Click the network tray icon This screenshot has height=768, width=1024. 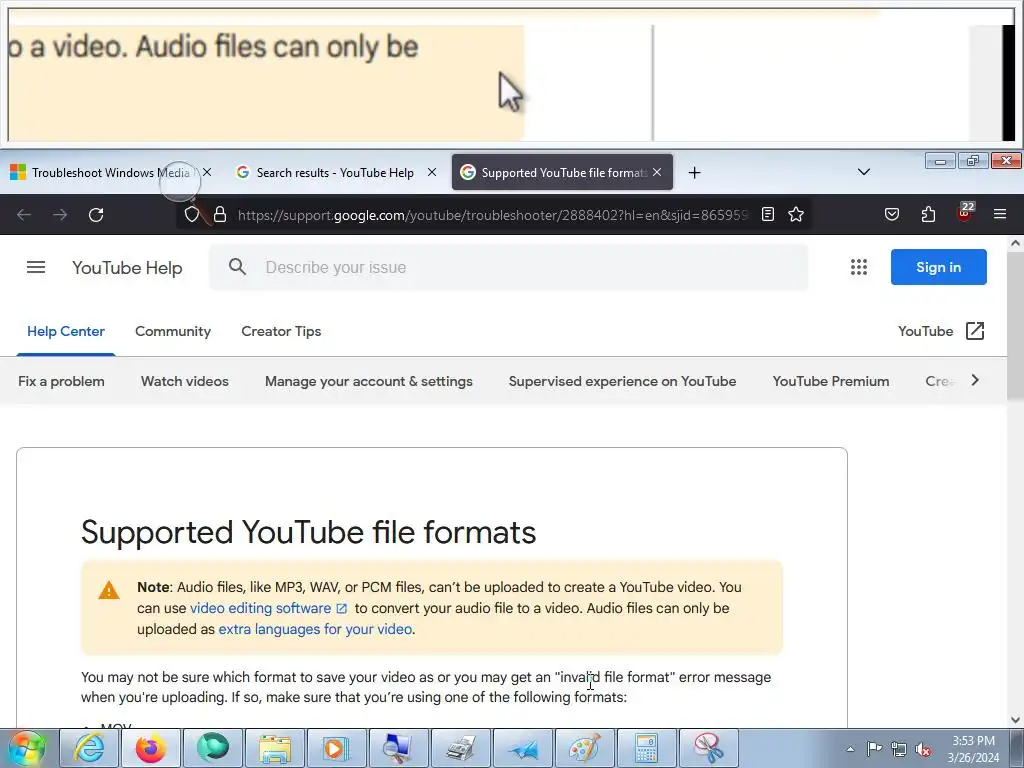point(899,749)
